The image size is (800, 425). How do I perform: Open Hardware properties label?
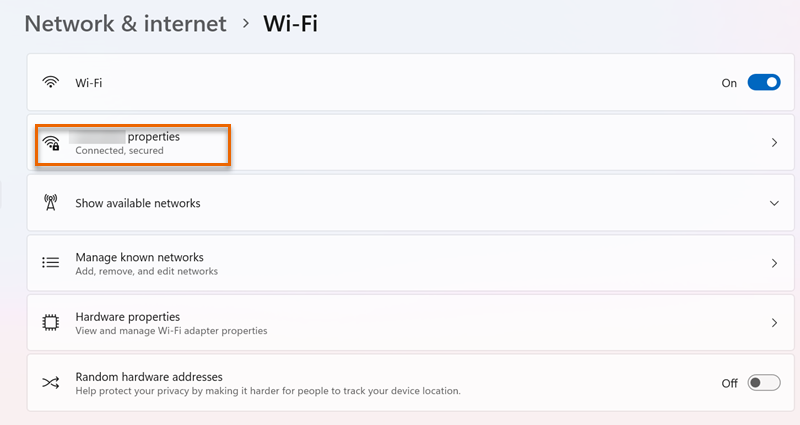tap(127, 317)
